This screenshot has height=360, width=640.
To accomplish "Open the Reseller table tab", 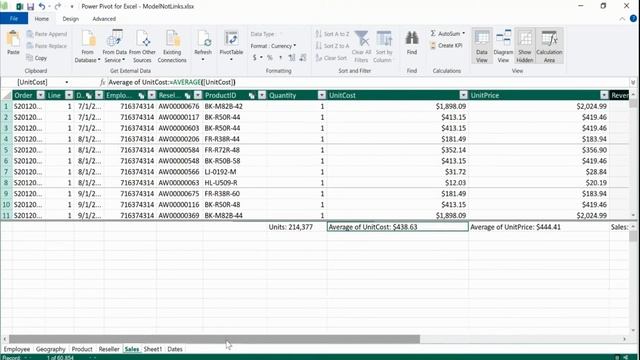I will click(109, 349).
